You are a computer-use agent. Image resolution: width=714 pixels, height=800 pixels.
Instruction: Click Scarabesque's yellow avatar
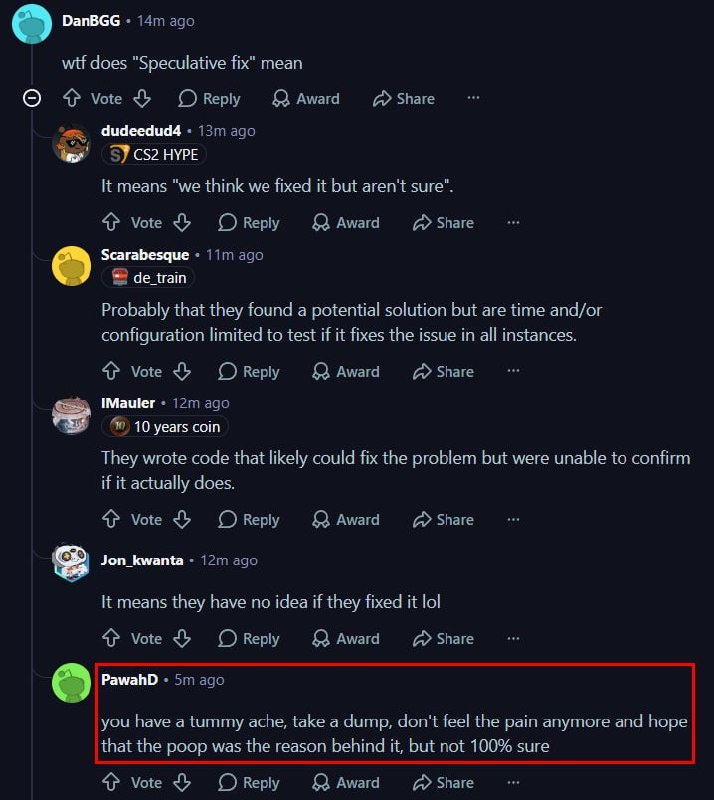tap(71, 266)
